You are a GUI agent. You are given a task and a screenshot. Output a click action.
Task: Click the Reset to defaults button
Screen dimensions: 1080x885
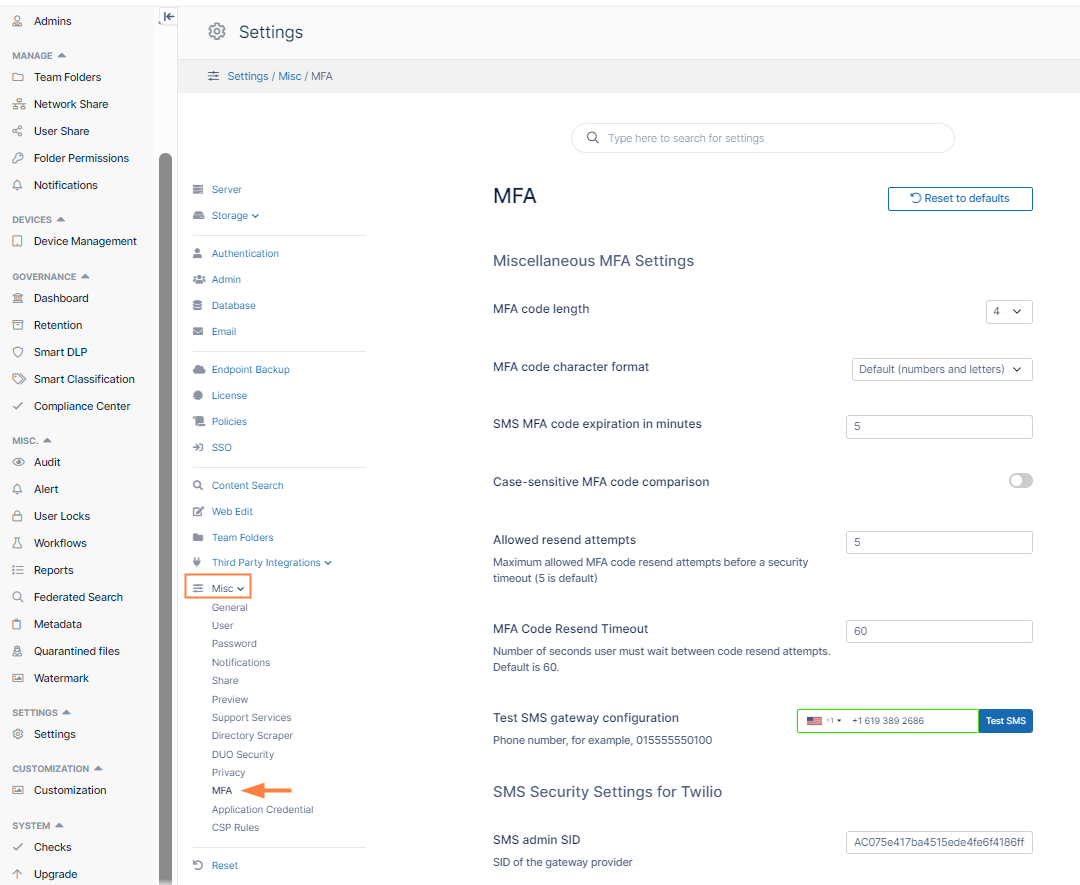[960, 198]
